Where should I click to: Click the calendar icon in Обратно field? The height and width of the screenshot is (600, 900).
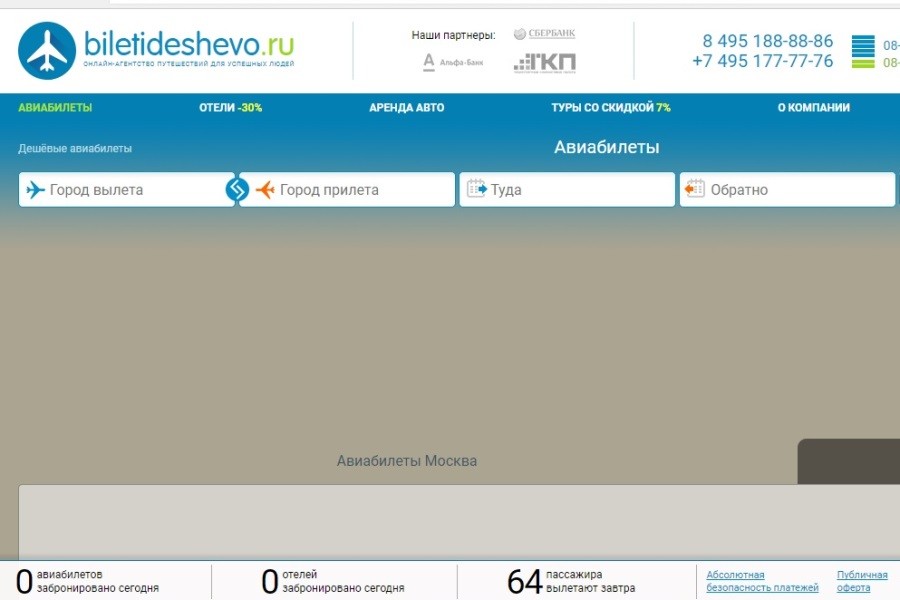pos(695,188)
